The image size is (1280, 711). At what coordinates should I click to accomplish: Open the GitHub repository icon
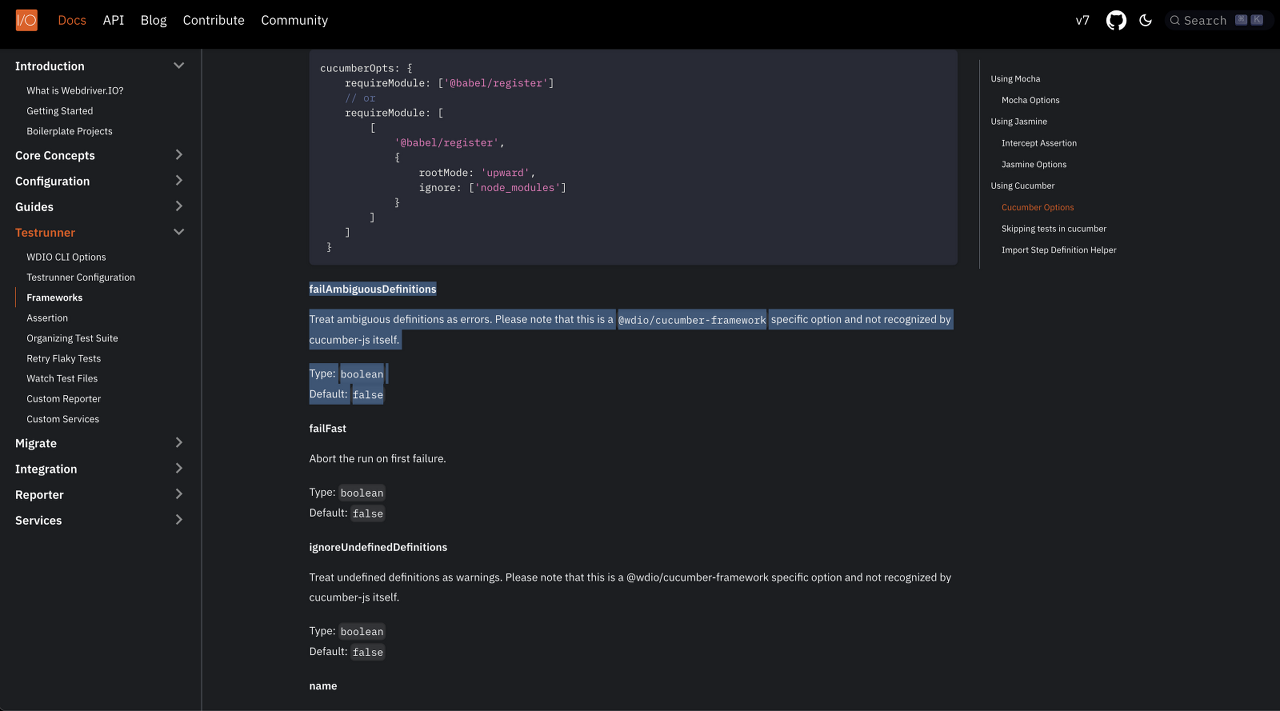tap(1116, 20)
